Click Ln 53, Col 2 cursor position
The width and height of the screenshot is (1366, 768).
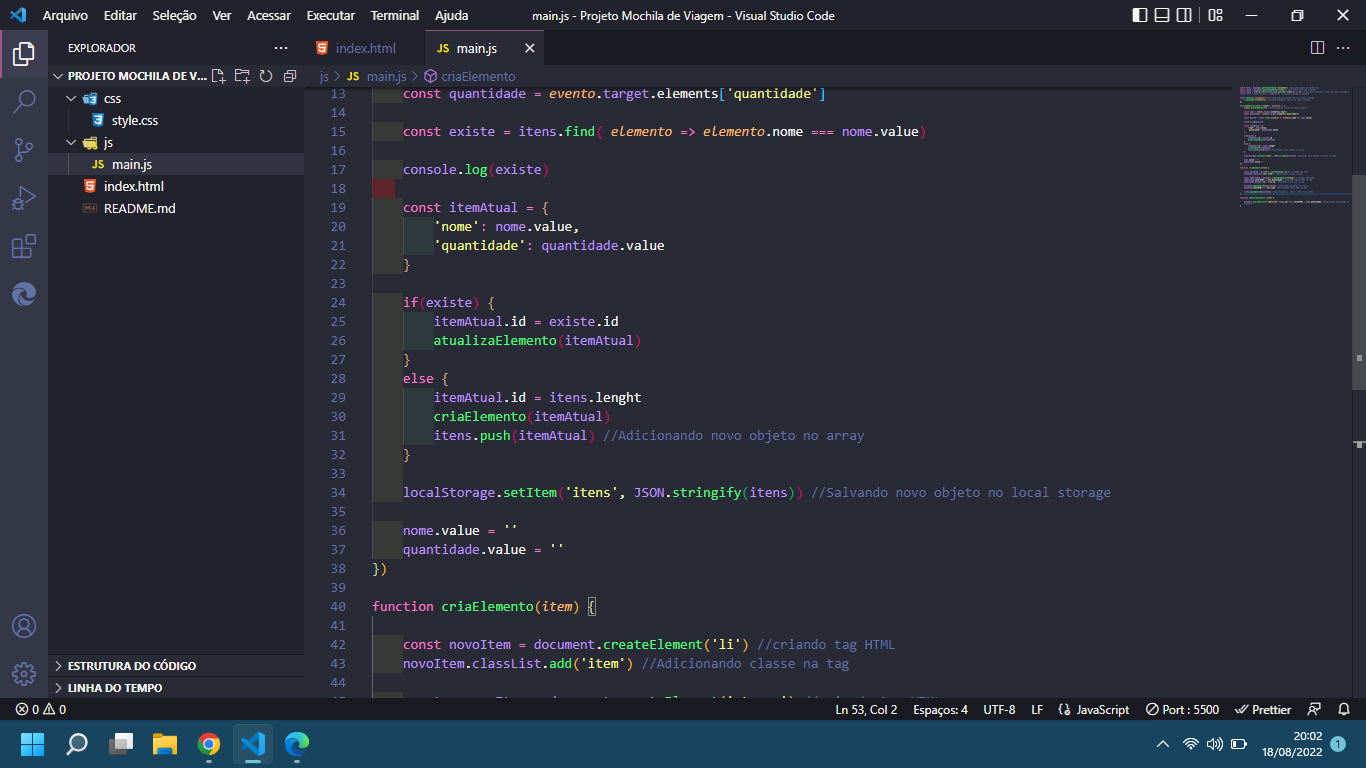click(x=866, y=709)
